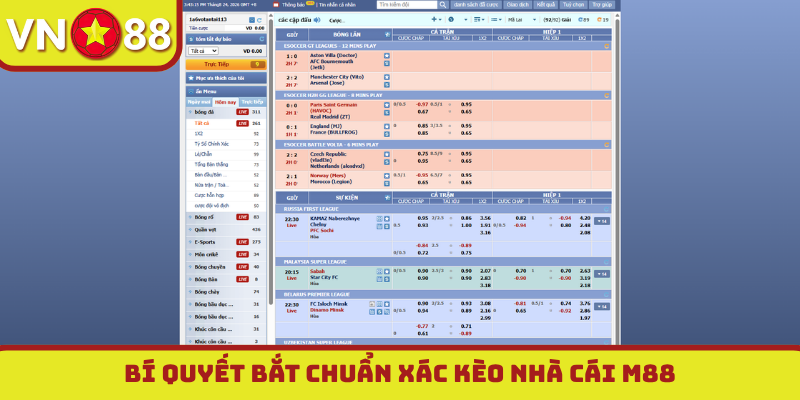The width and height of the screenshot is (800, 400).
Task: Favorite the Norway vs Morocco match
Action: point(387,176)
